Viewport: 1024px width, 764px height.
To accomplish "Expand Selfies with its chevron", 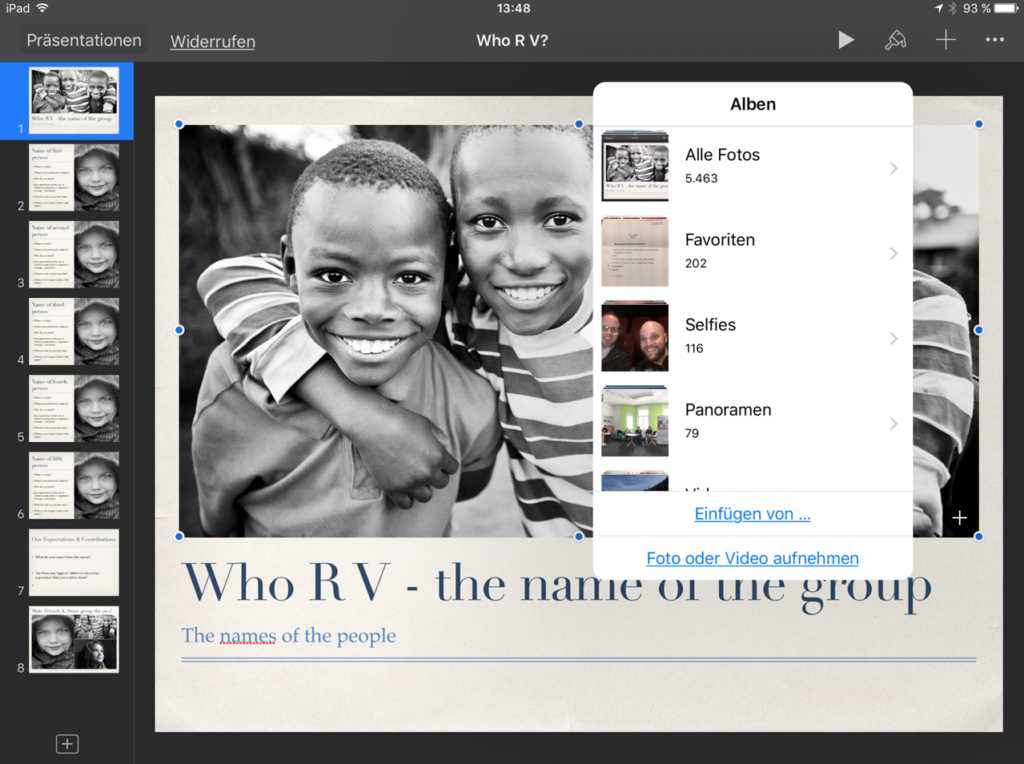I will (x=893, y=338).
